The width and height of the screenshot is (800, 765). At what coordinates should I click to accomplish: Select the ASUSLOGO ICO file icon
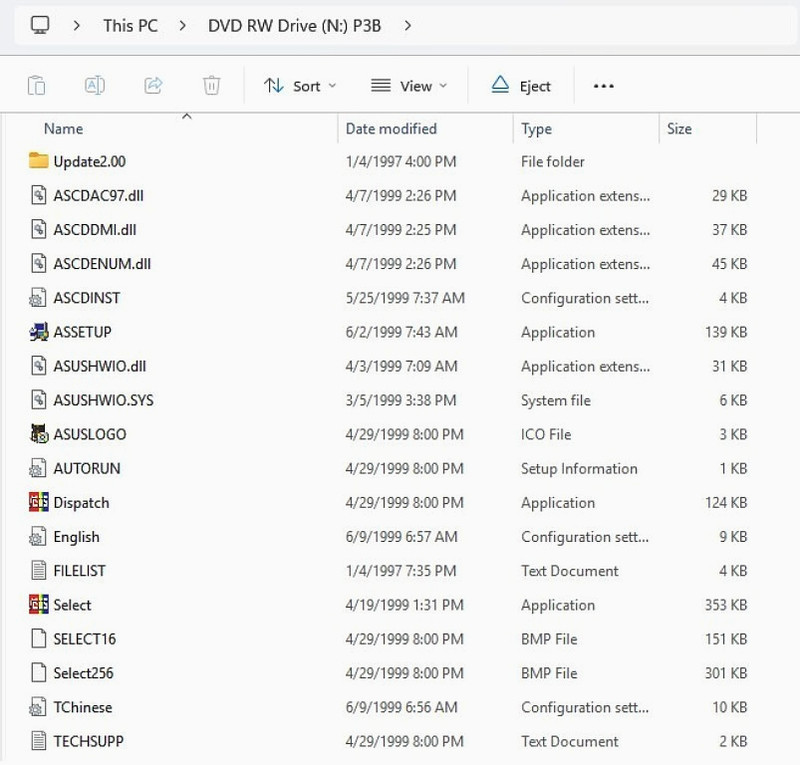coord(39,434)
